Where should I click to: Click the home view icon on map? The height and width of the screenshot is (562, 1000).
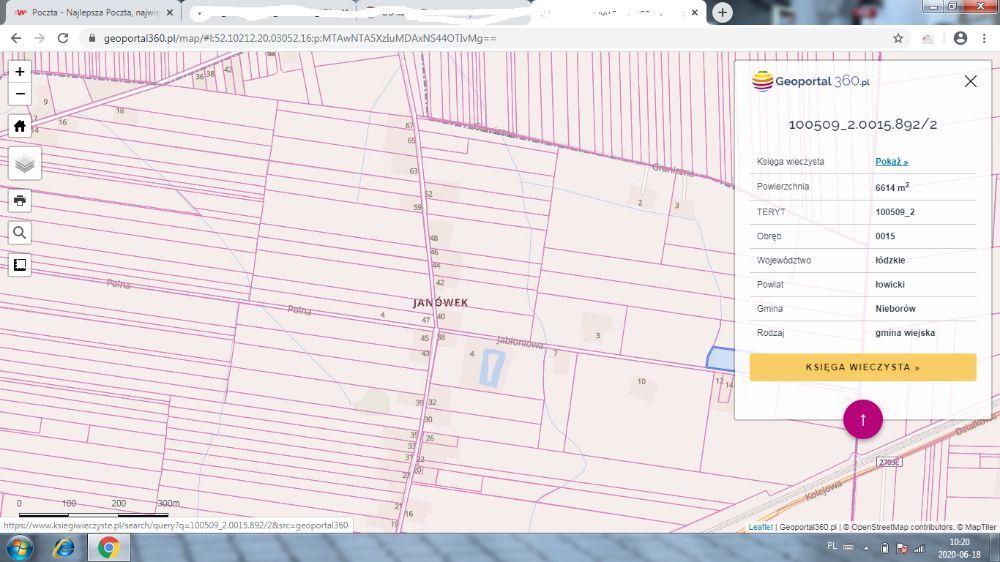(x=20, y=126)
